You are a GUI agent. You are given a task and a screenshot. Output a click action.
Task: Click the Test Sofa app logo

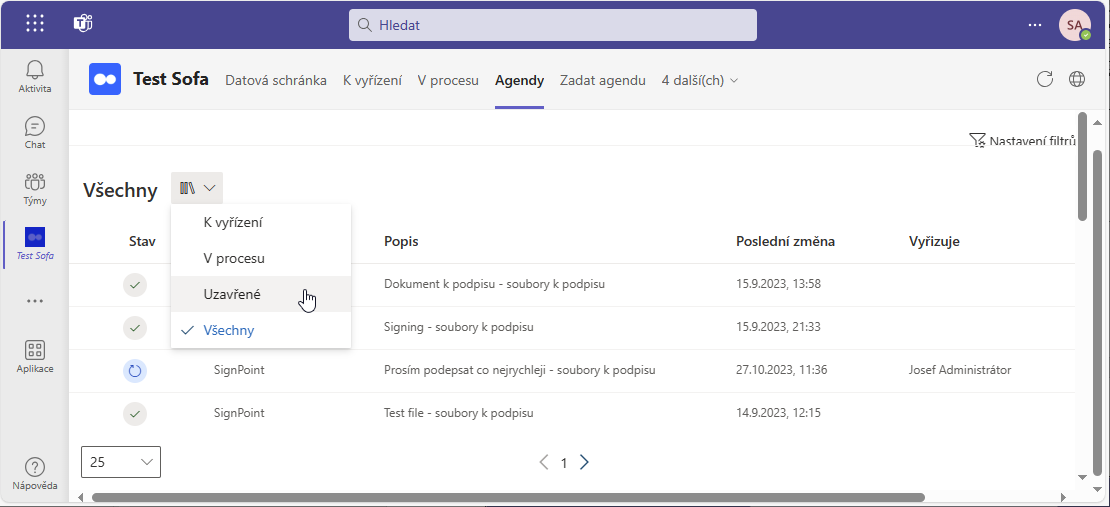click(105, 79)
